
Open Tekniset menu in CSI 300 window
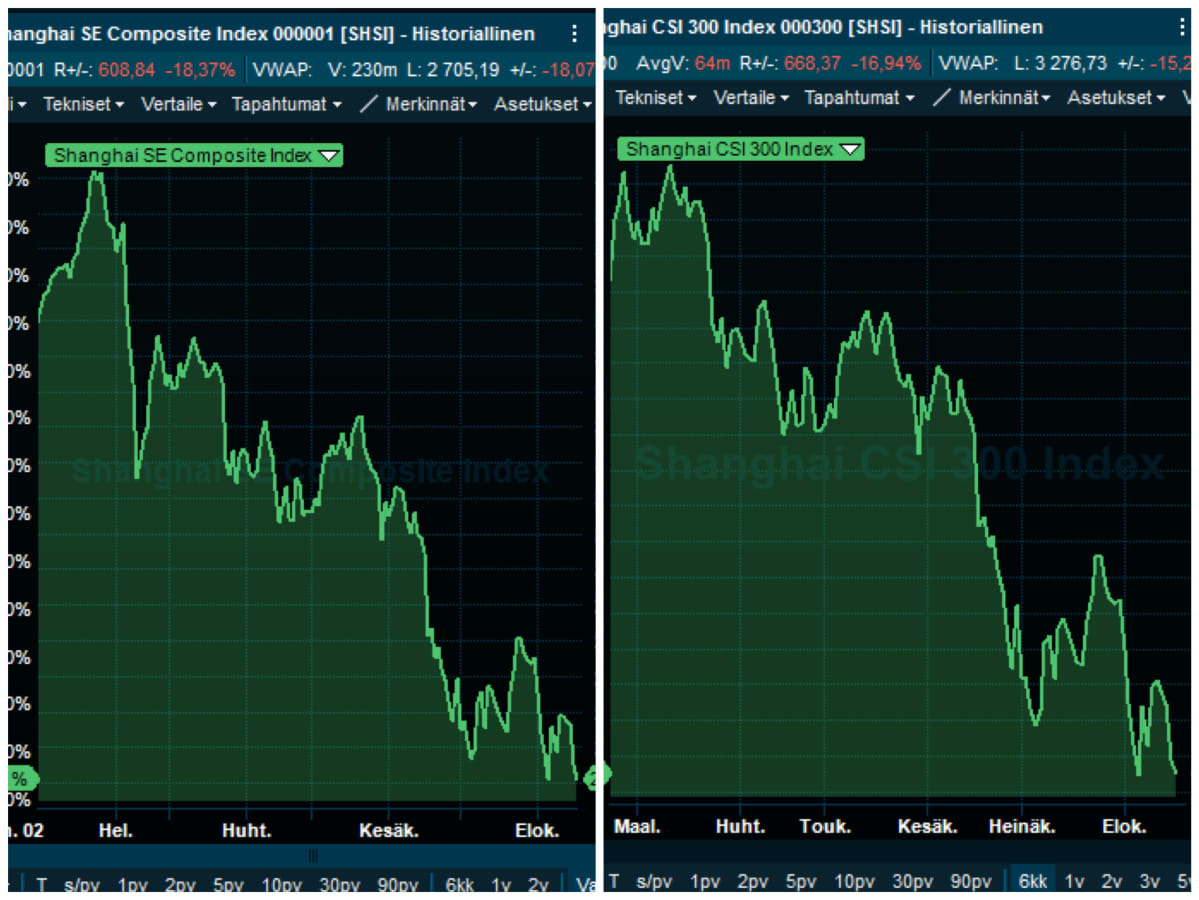coord(656,98)
